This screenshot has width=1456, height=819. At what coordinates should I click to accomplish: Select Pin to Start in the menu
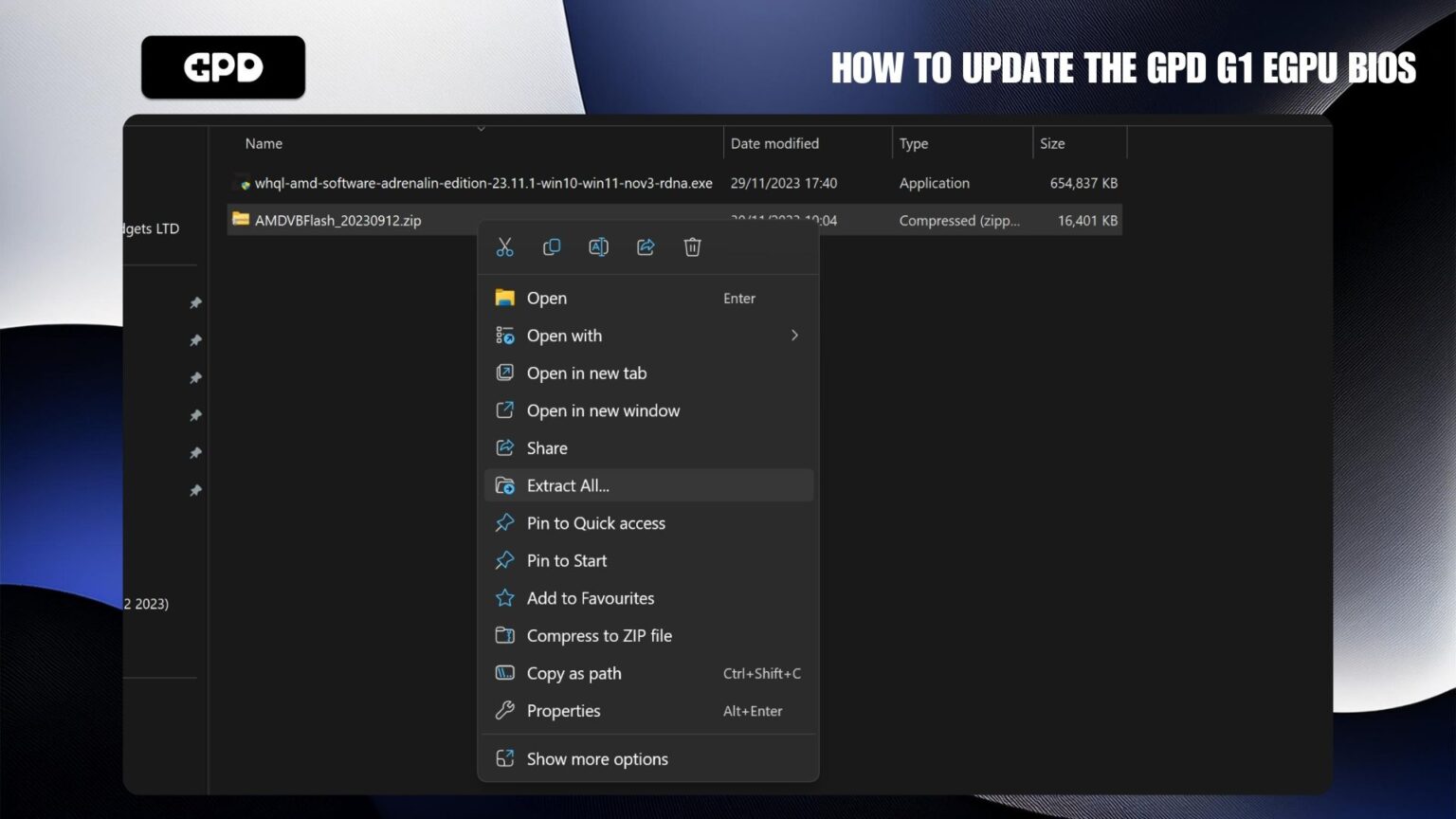click(x=566, y=560)
